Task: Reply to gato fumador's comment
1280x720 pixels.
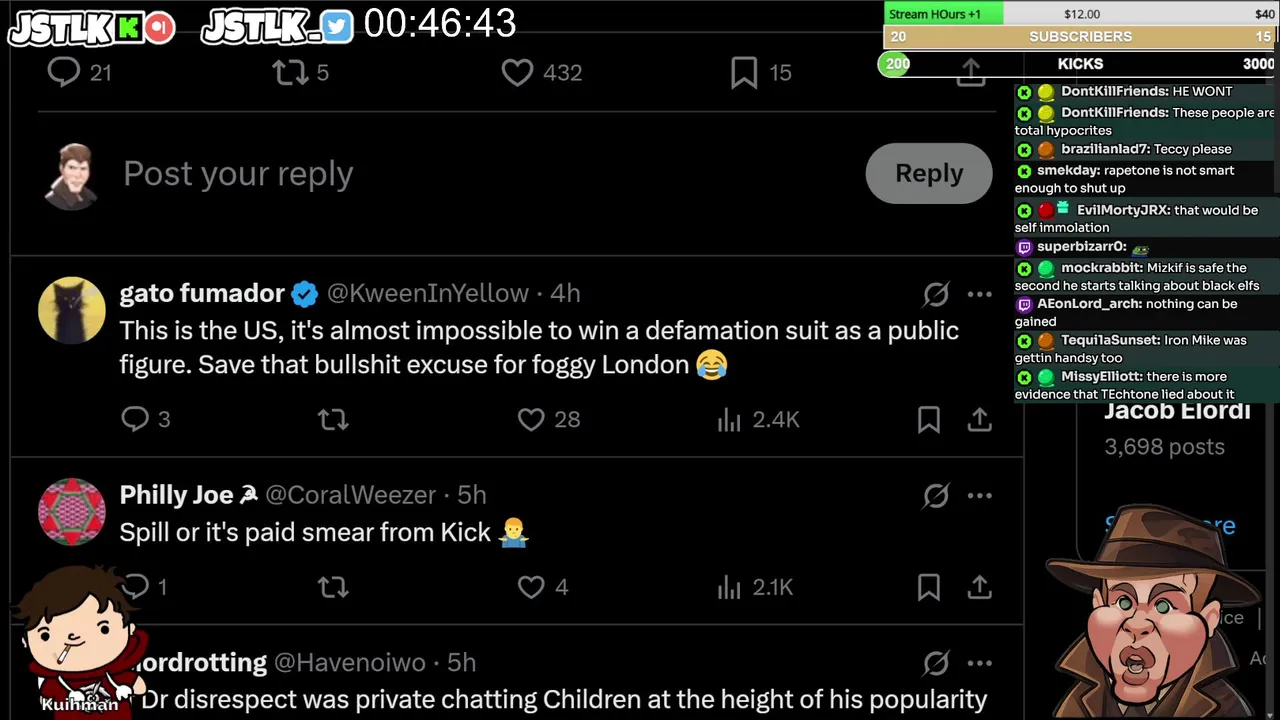Action: click(135, 419)
